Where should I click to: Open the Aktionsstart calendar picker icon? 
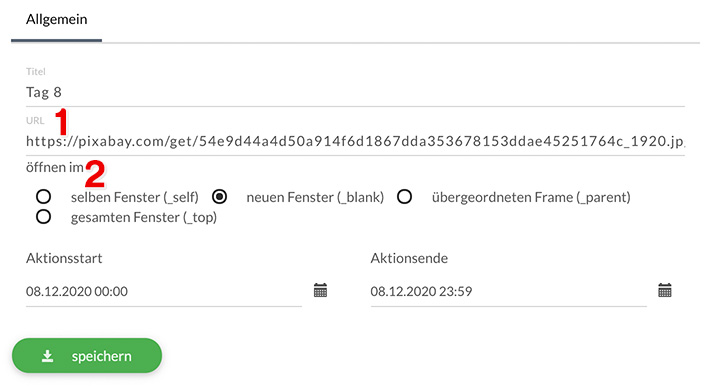(321, 290)
